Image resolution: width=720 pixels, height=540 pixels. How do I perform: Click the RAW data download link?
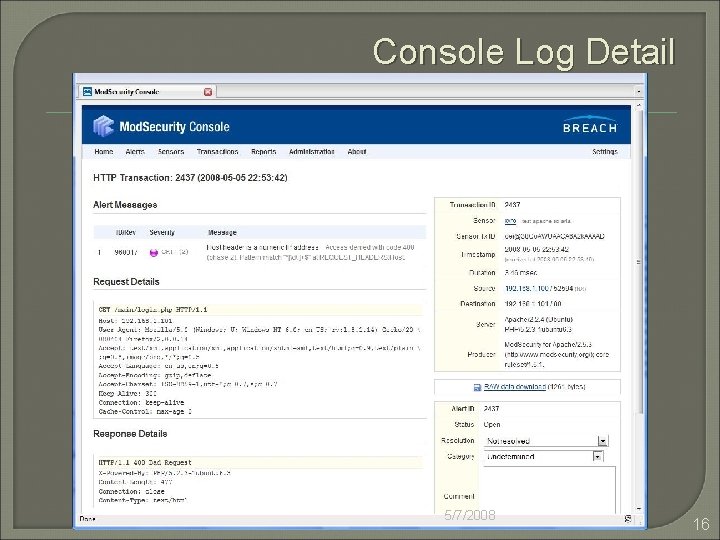pos(515,387)
